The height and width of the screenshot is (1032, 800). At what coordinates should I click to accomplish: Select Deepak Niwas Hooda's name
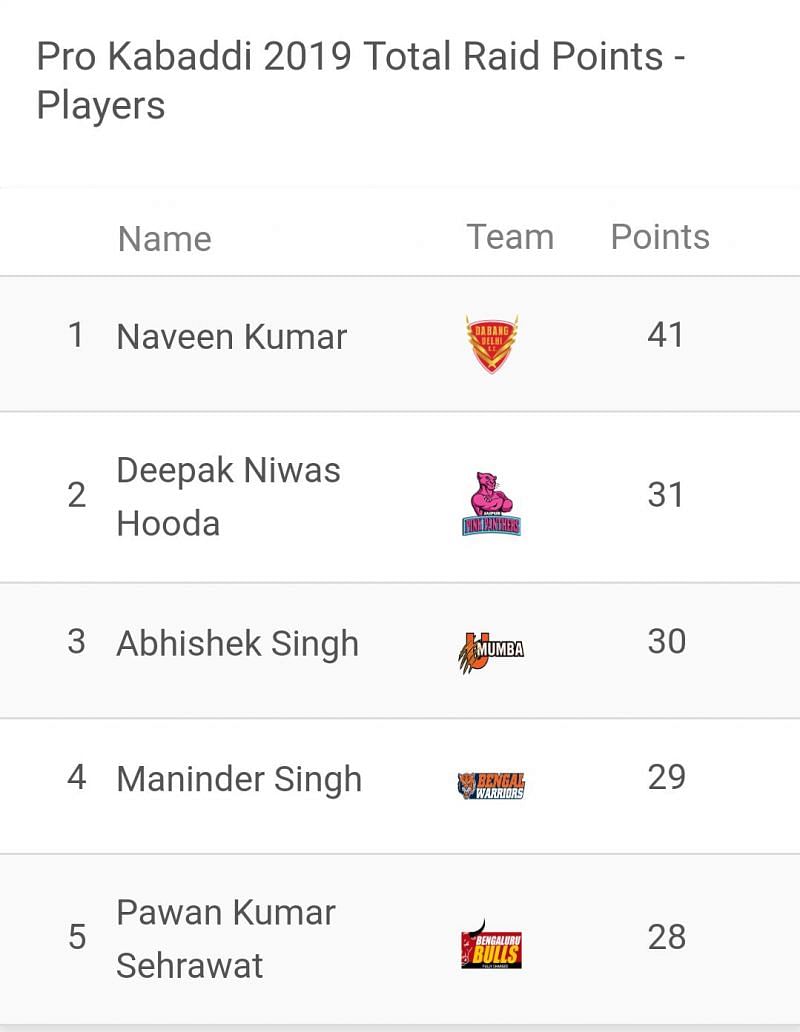coord(228,496)
